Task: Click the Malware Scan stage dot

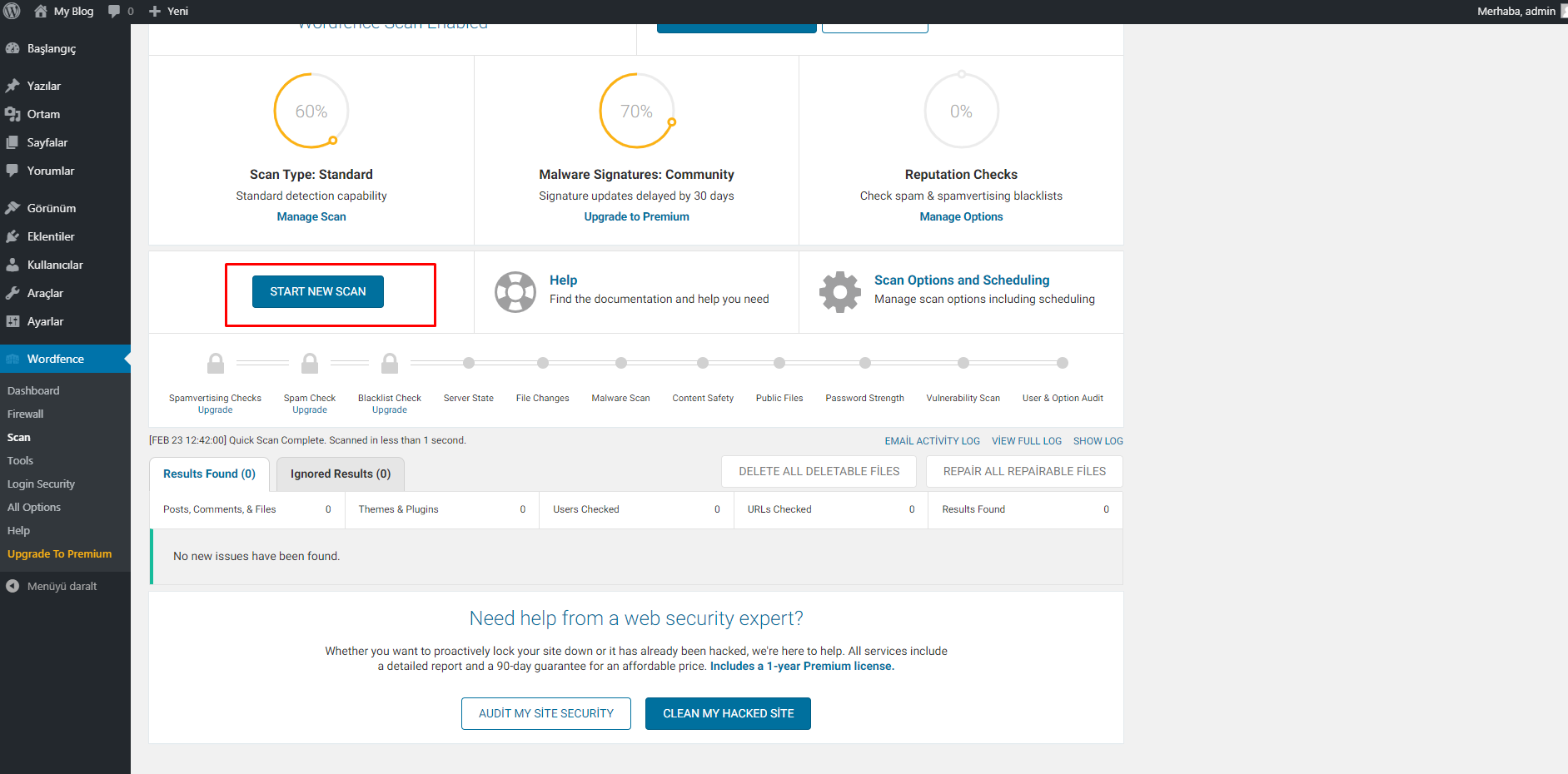Action: click(621, 363)
